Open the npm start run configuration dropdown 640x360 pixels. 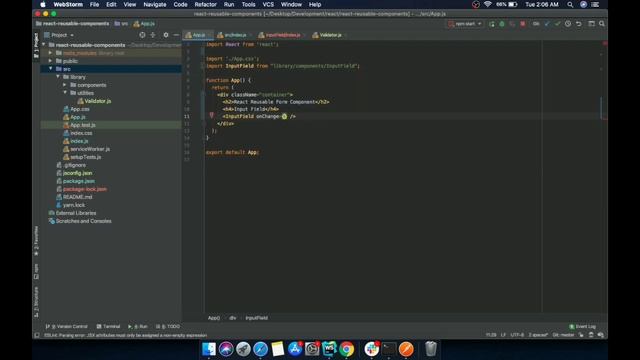[465, 24]
